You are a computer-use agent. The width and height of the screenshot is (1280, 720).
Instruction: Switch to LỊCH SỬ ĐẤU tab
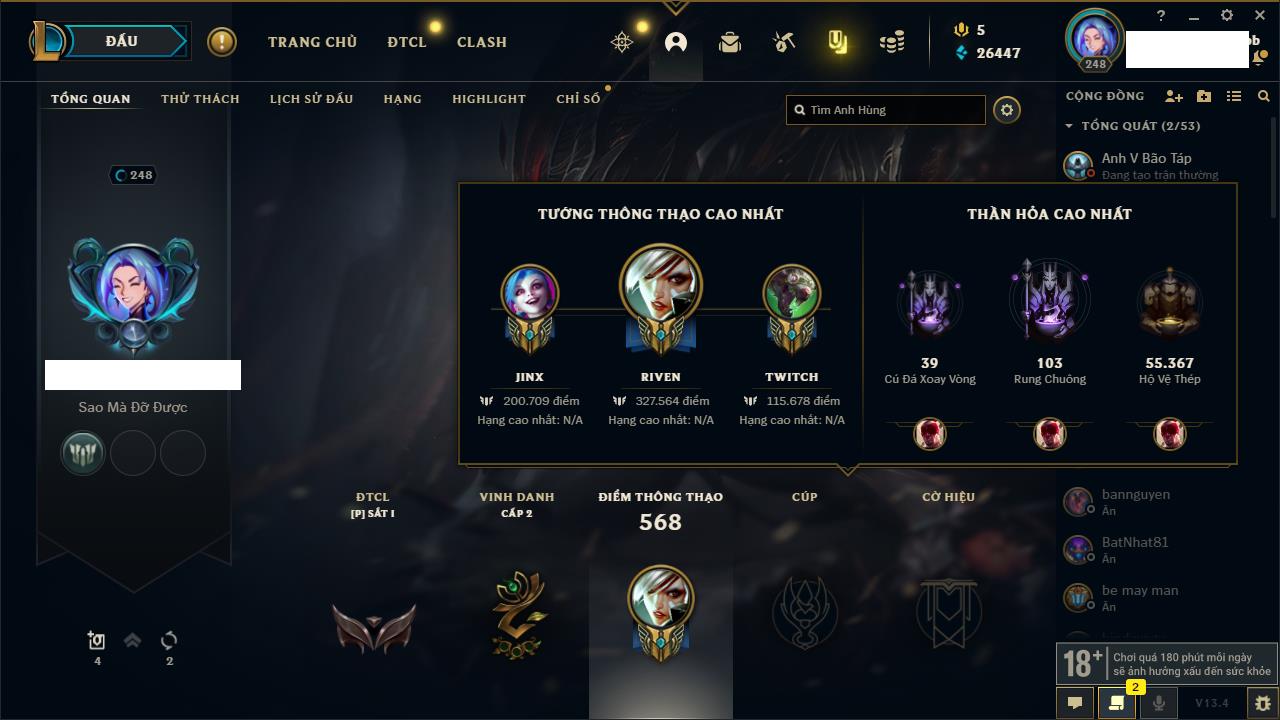coord(311,99)
